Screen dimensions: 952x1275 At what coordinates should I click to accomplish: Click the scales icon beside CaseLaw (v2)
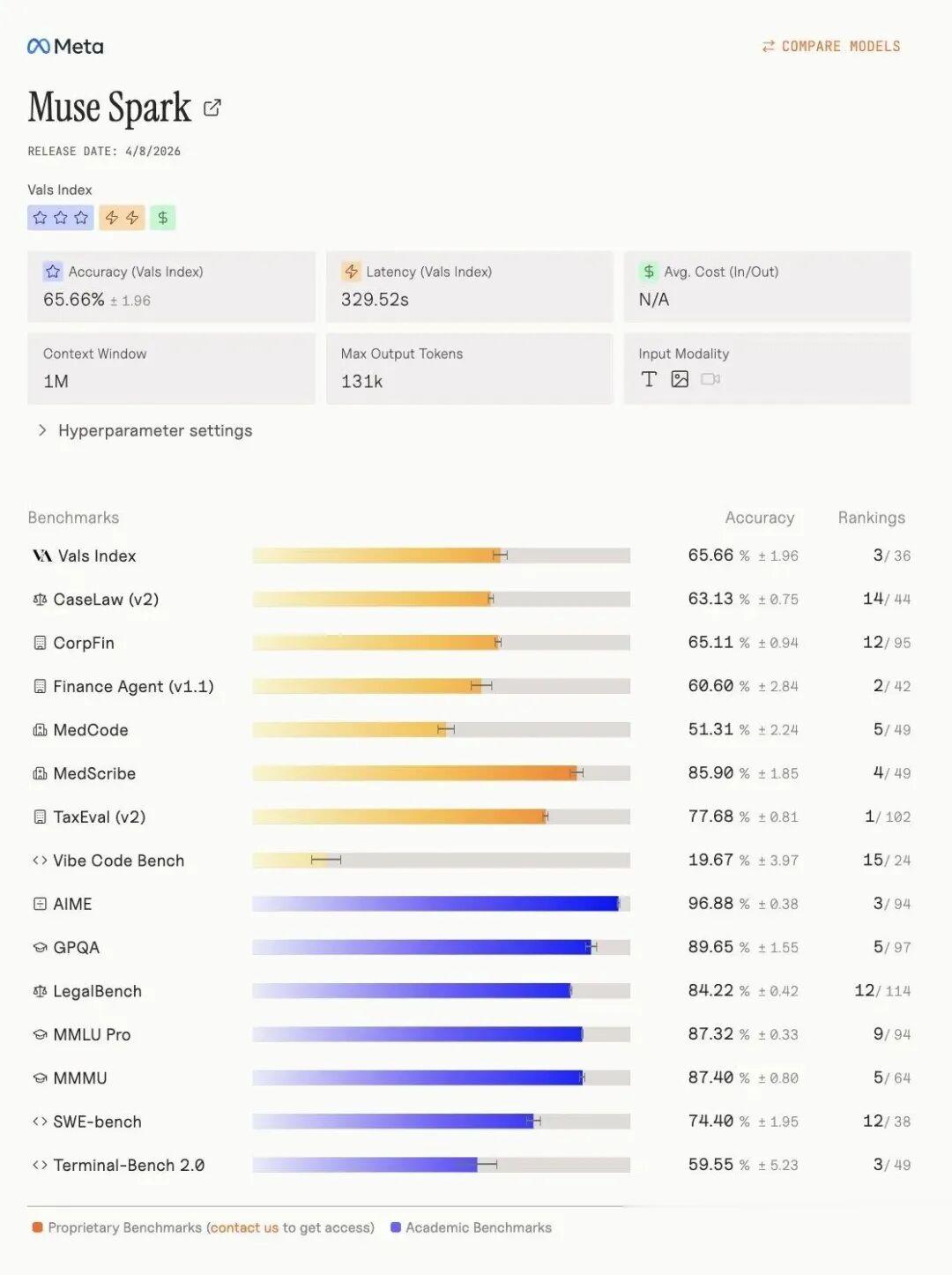point(40,600)
